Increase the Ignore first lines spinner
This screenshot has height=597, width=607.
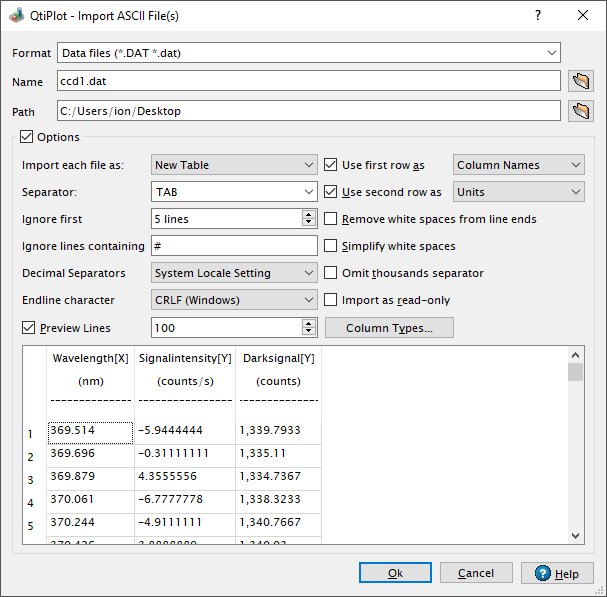pos(309,214)
